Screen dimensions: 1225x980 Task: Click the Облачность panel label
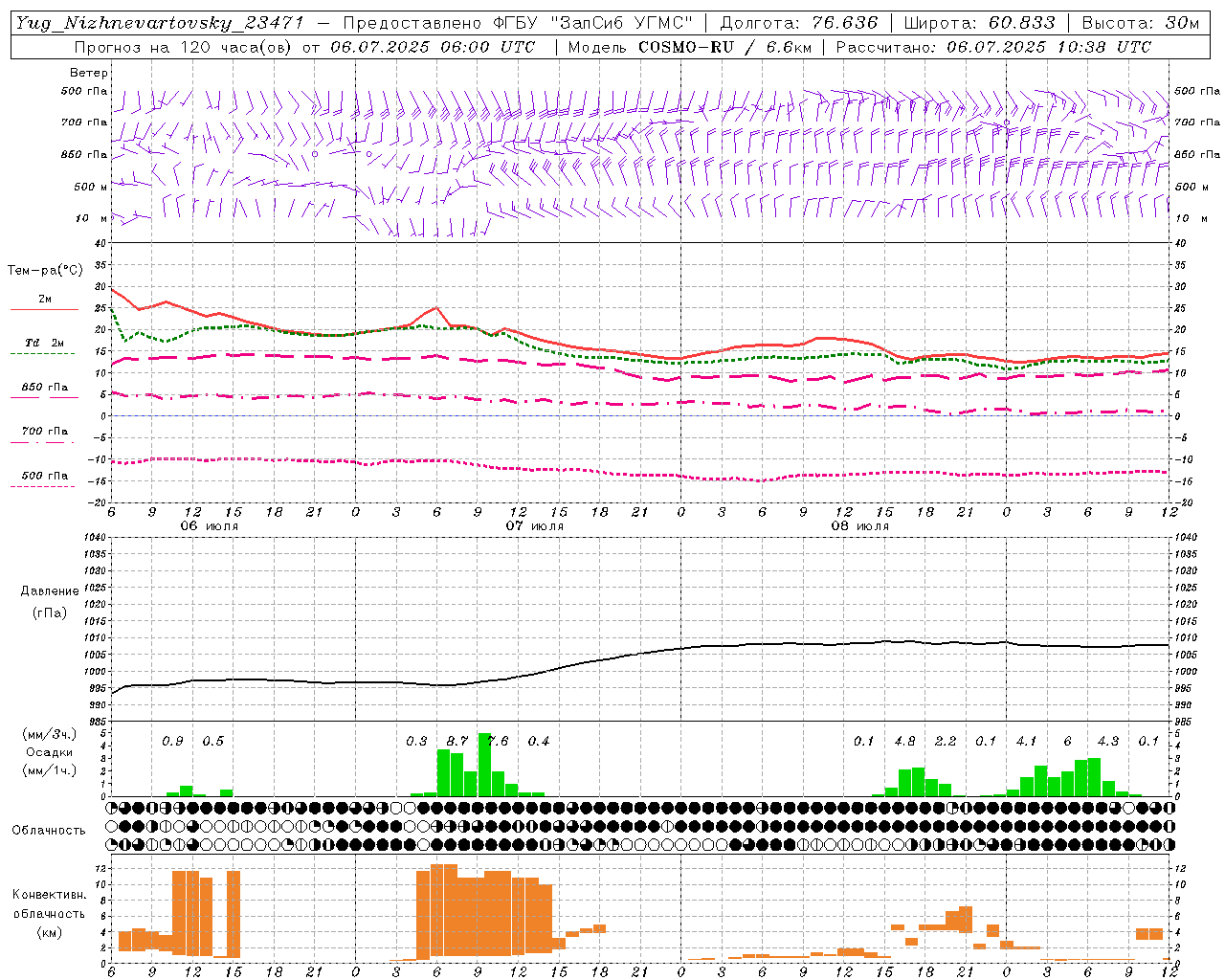pos(49,830)
